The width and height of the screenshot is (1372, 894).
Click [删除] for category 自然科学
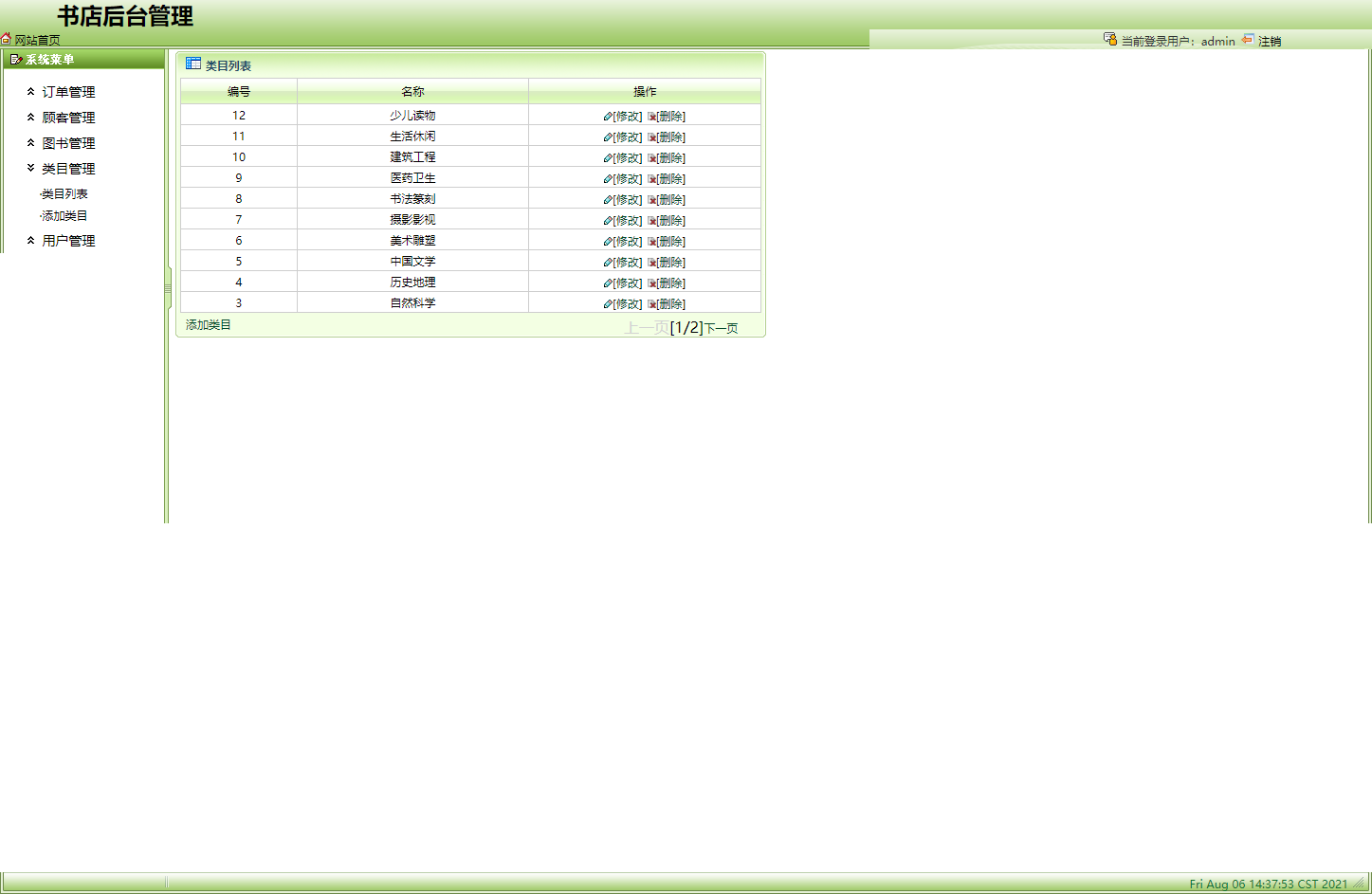pos(671,304)
